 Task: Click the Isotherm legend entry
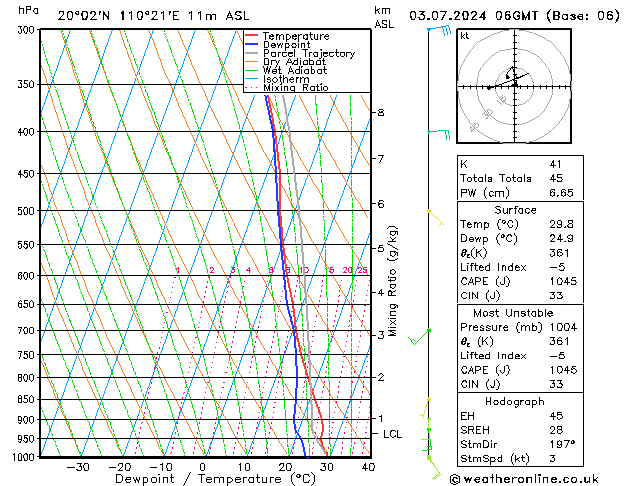277,79
